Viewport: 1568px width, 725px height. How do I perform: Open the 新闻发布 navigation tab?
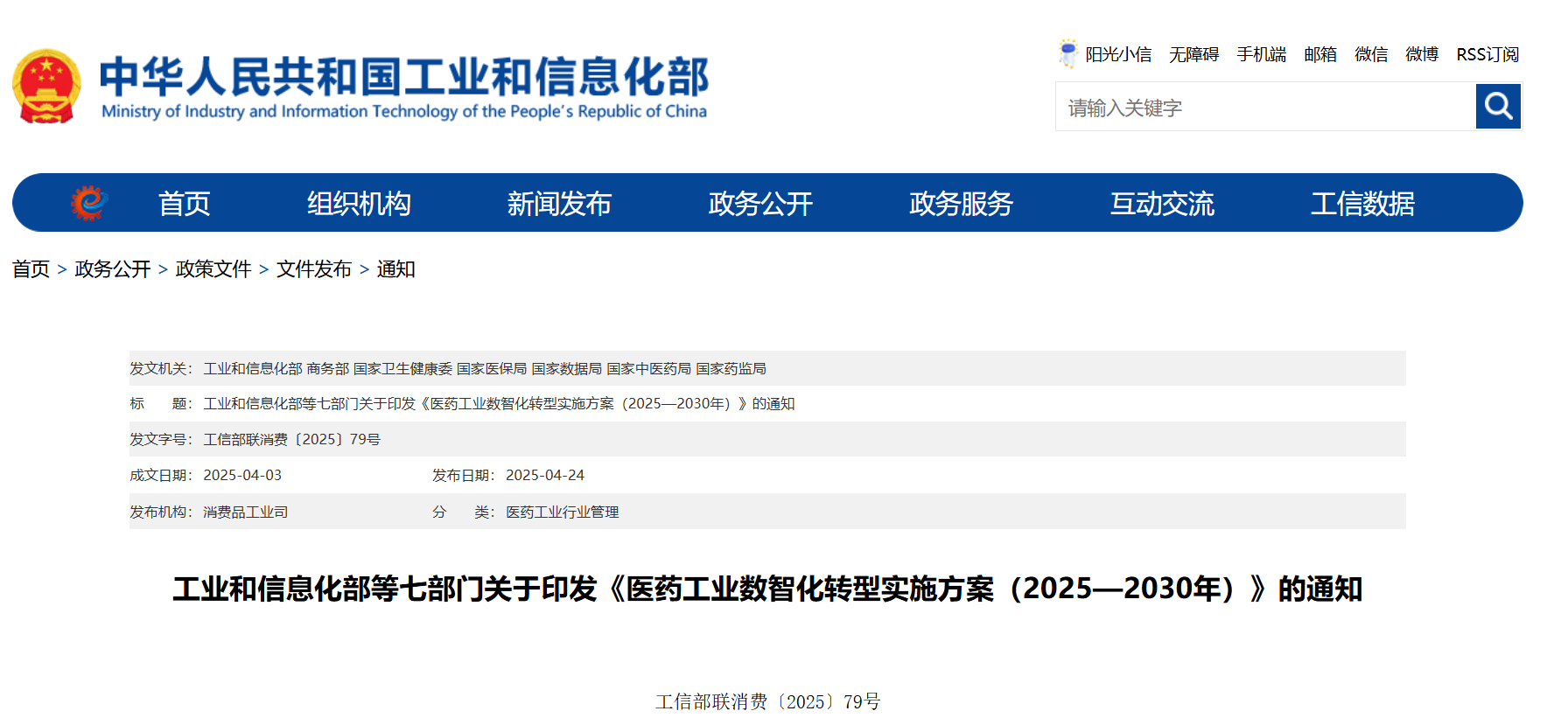[x=559, y=204]
